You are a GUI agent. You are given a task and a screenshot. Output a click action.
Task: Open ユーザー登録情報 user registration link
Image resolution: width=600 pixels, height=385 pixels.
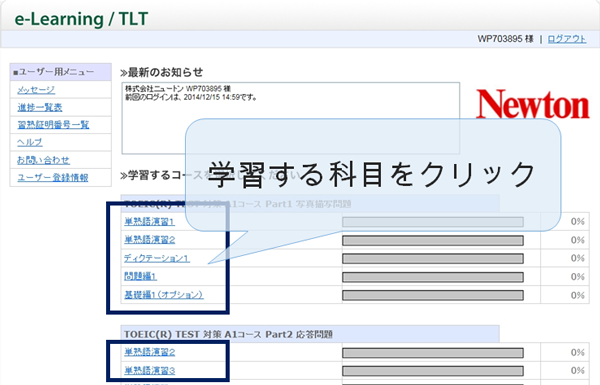pos(53,178)
